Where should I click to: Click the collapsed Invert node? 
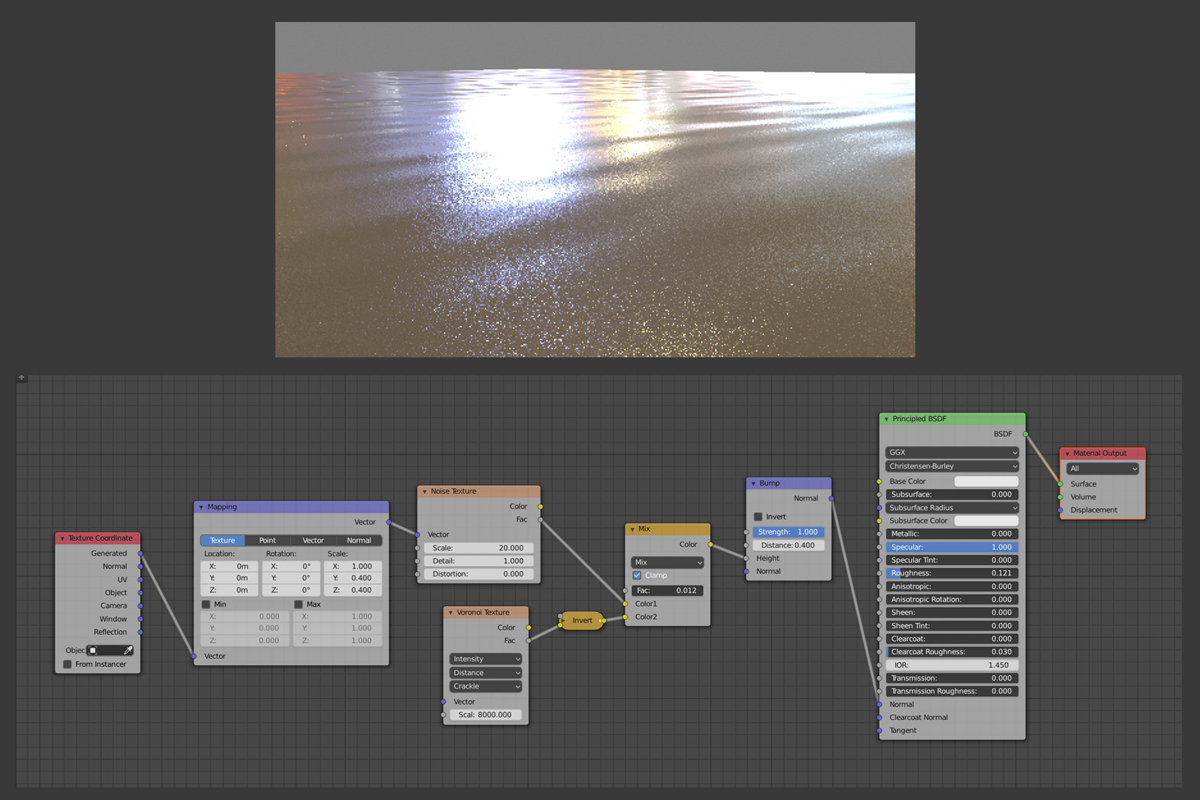(582, 621)
